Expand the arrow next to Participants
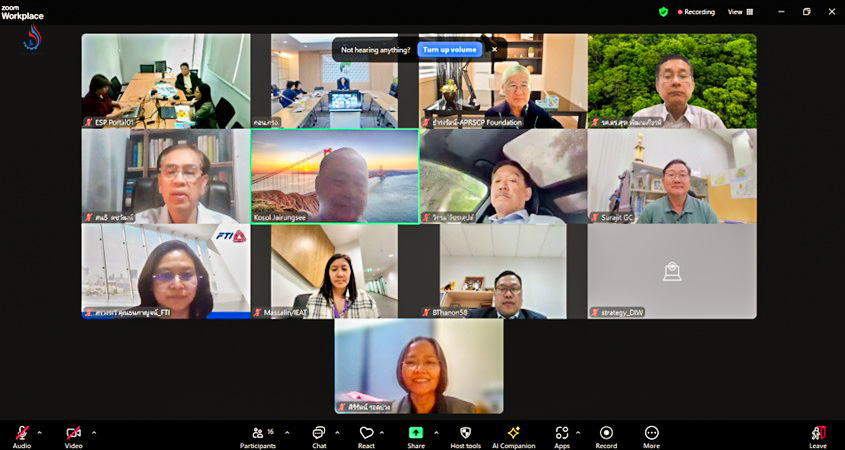The image size is (845, 450). click(287, 432)
